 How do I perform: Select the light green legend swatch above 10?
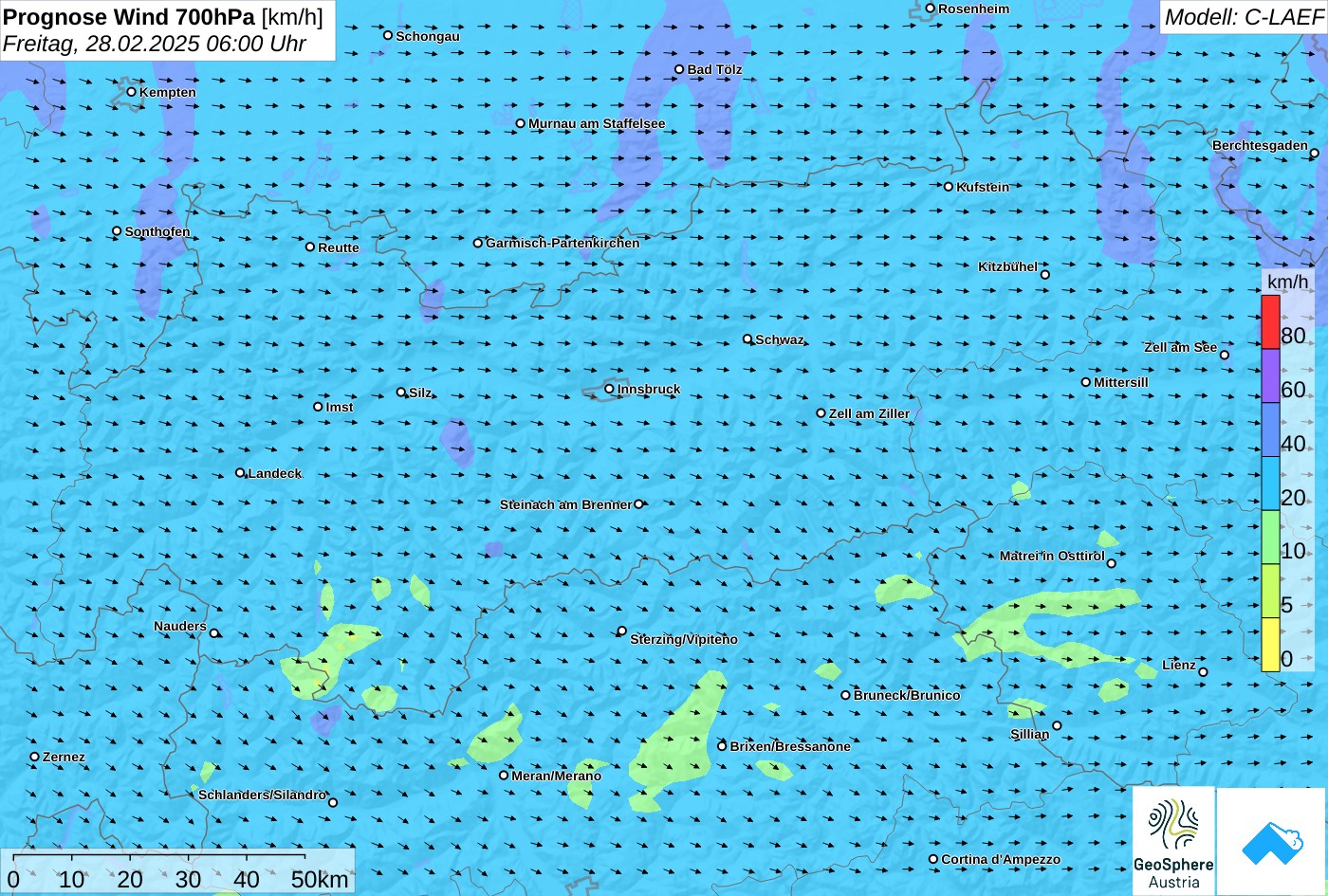(x=1270, y=538)
